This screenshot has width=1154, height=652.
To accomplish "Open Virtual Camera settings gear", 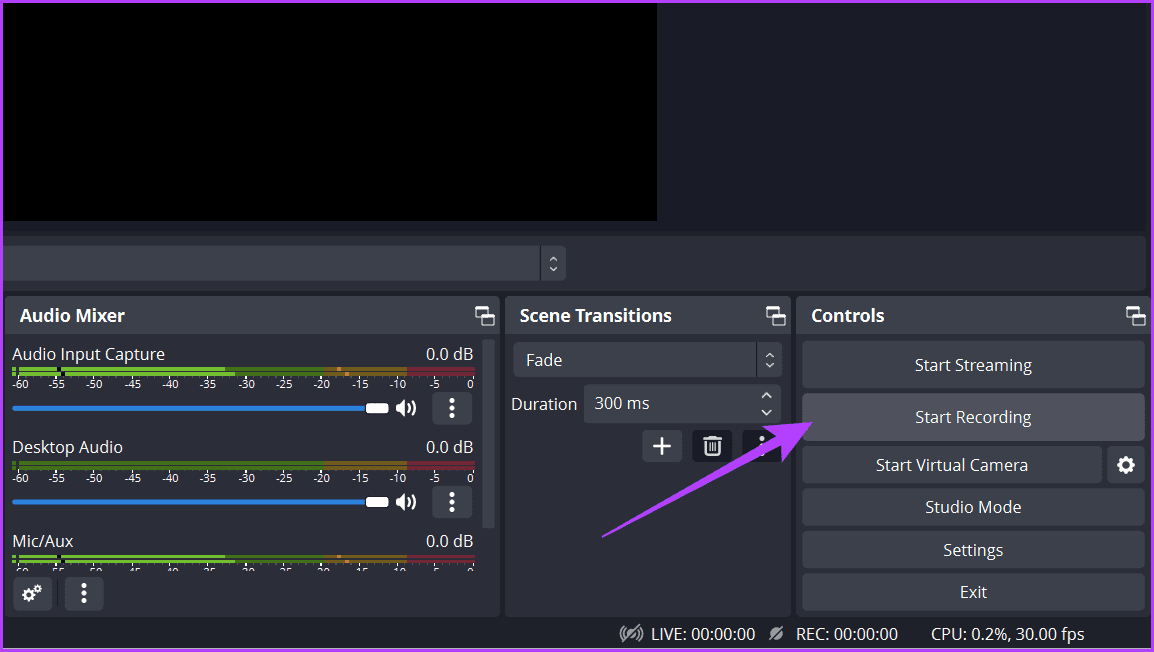I will coord(1125,465).
